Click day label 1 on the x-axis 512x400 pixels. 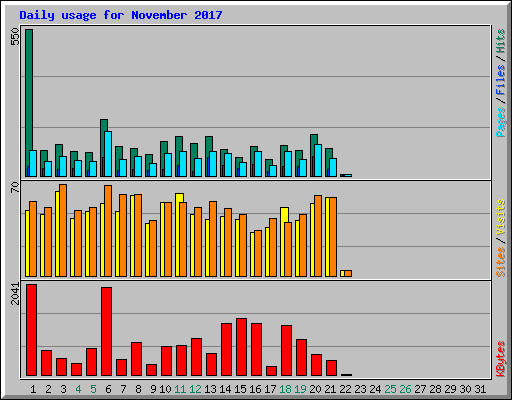33,389
